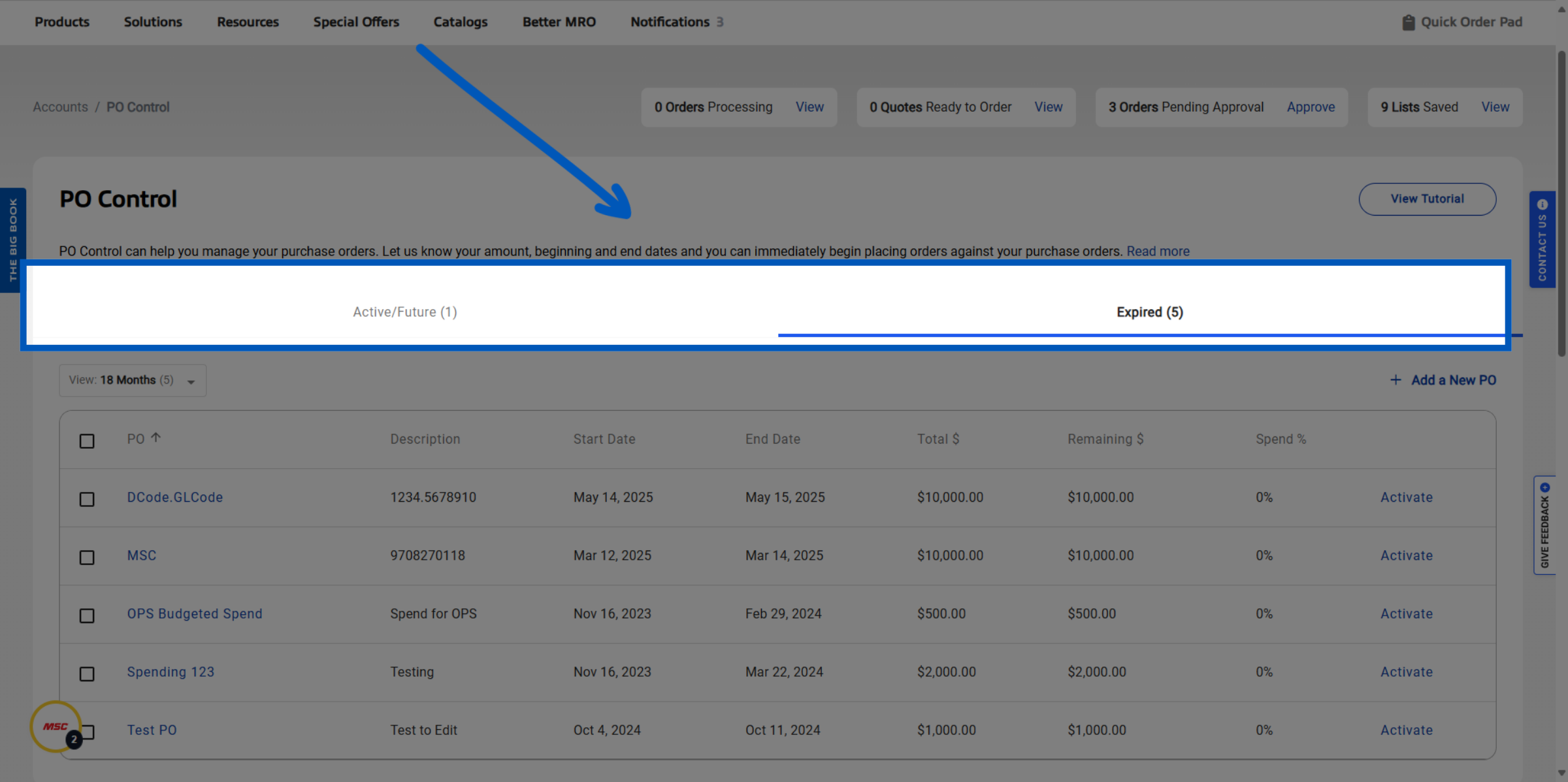Viewport: 1568px width, 782px height.
Task: Click the View Tutorial button
Action: (1428, 199)
